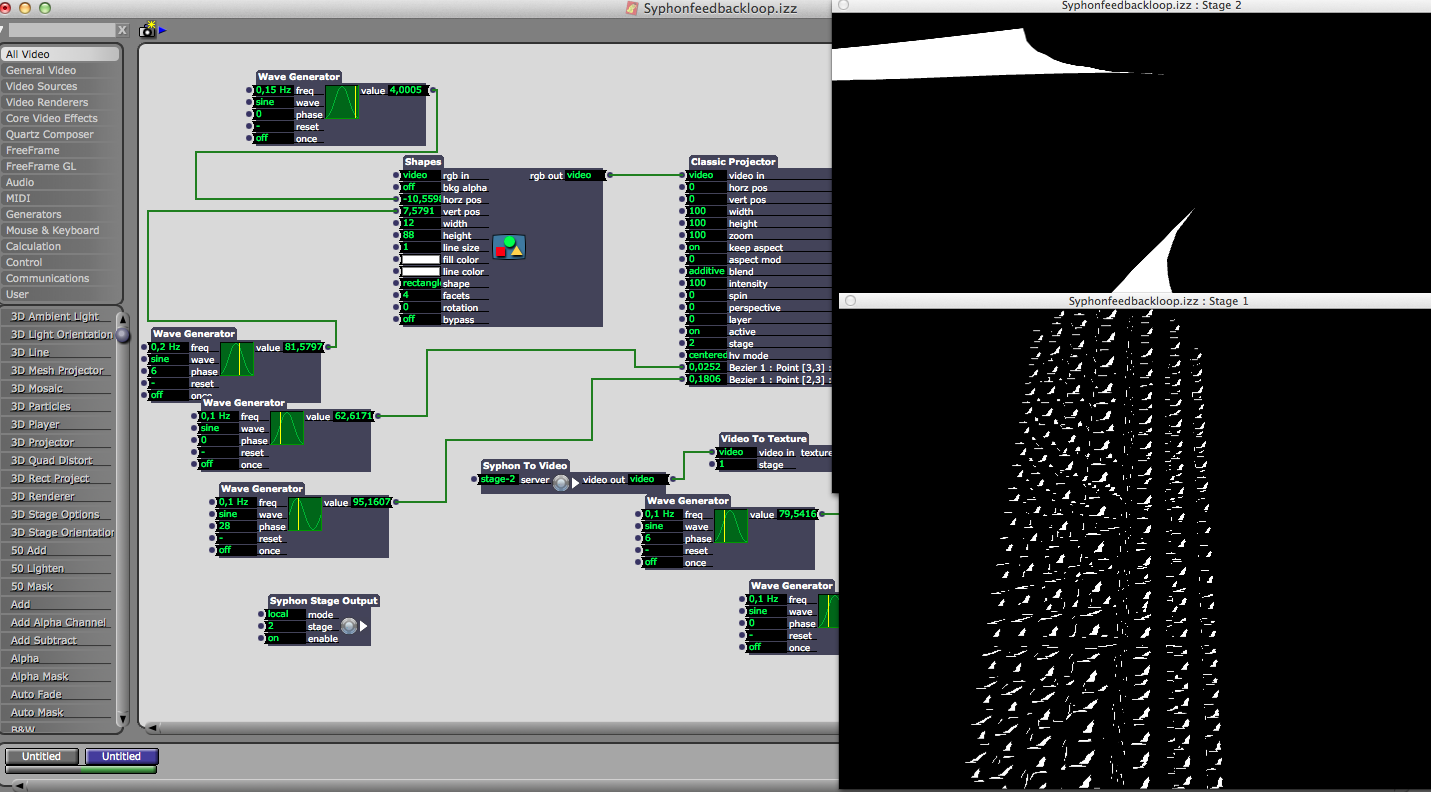Pick the 3D Quad Distort actor

click(x=58, y=461)
